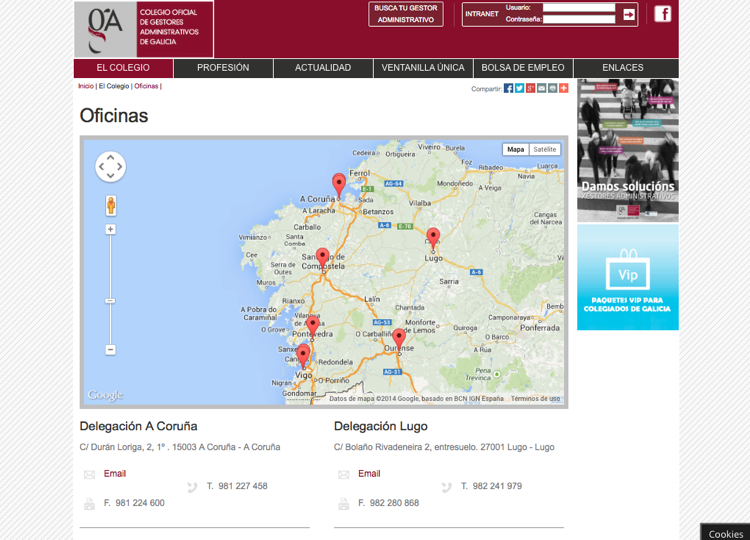The image size is (750, 540).
Task: Open the Enlaces menu
Action: pos(626,68)
